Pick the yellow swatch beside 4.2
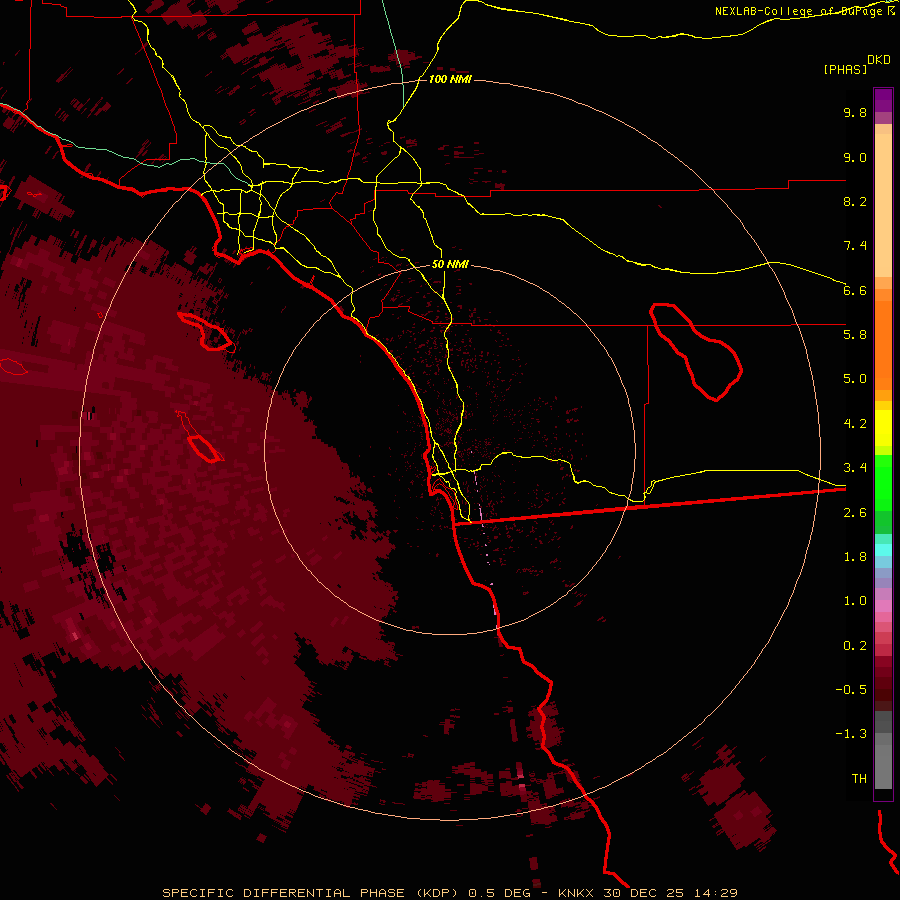Screen dimensions: 900x900 (883, 428)
